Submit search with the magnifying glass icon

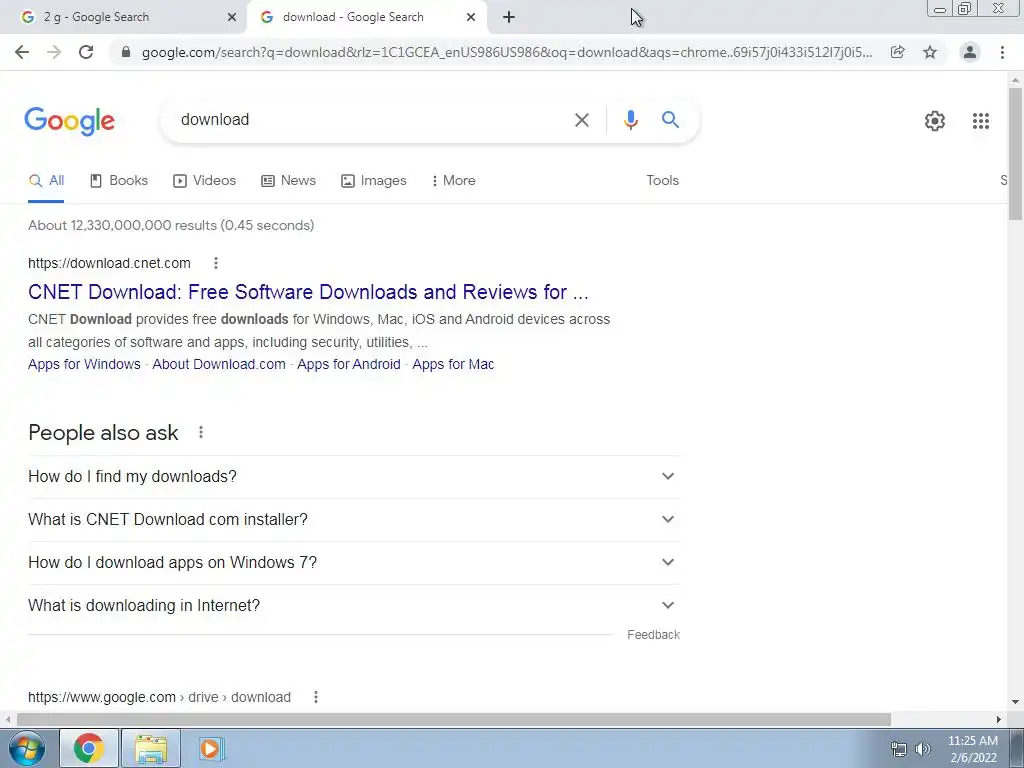point(670,120)
